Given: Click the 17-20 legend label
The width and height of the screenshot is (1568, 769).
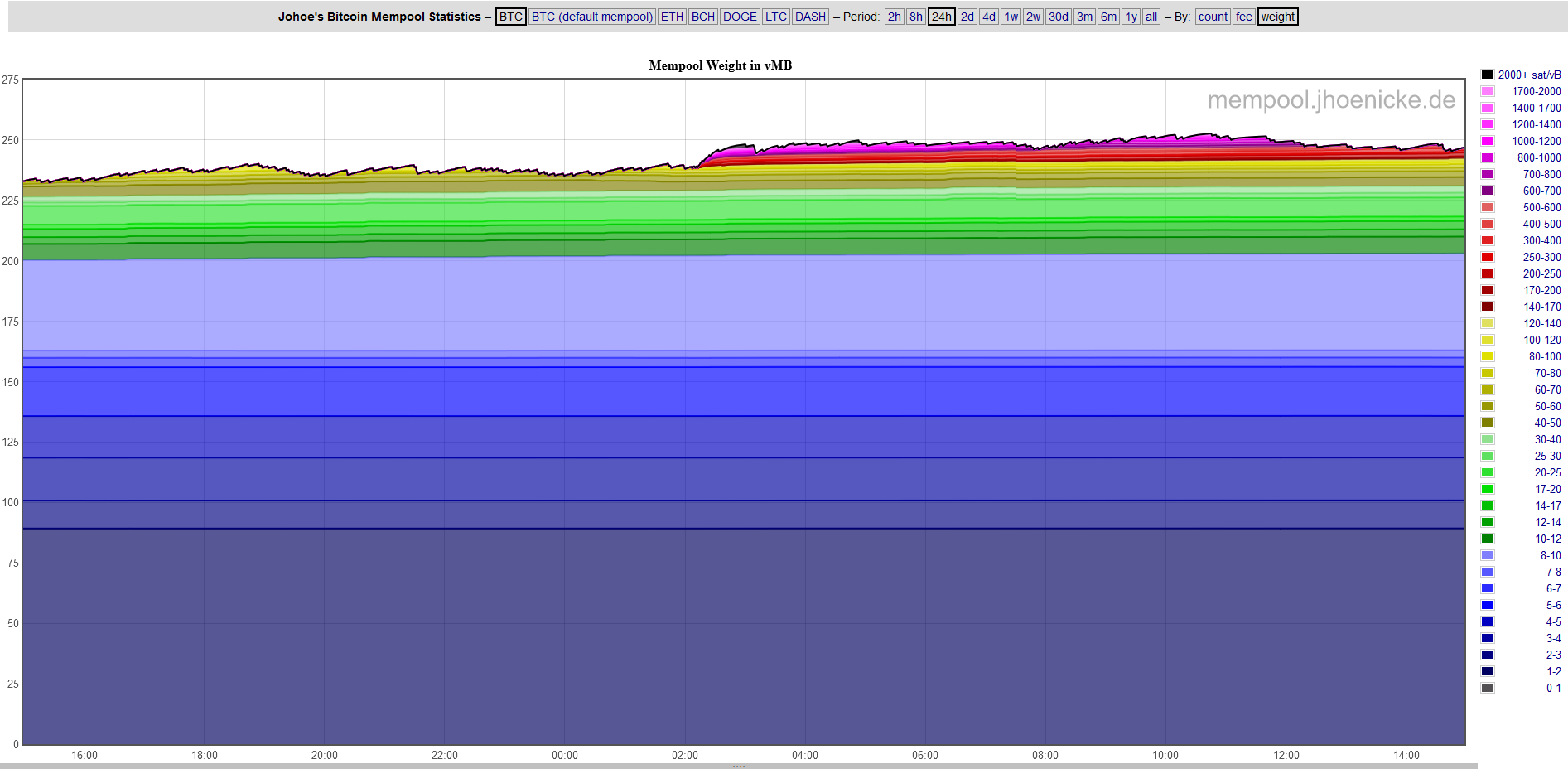Looking at the screenshot, I should point(1547,489).
